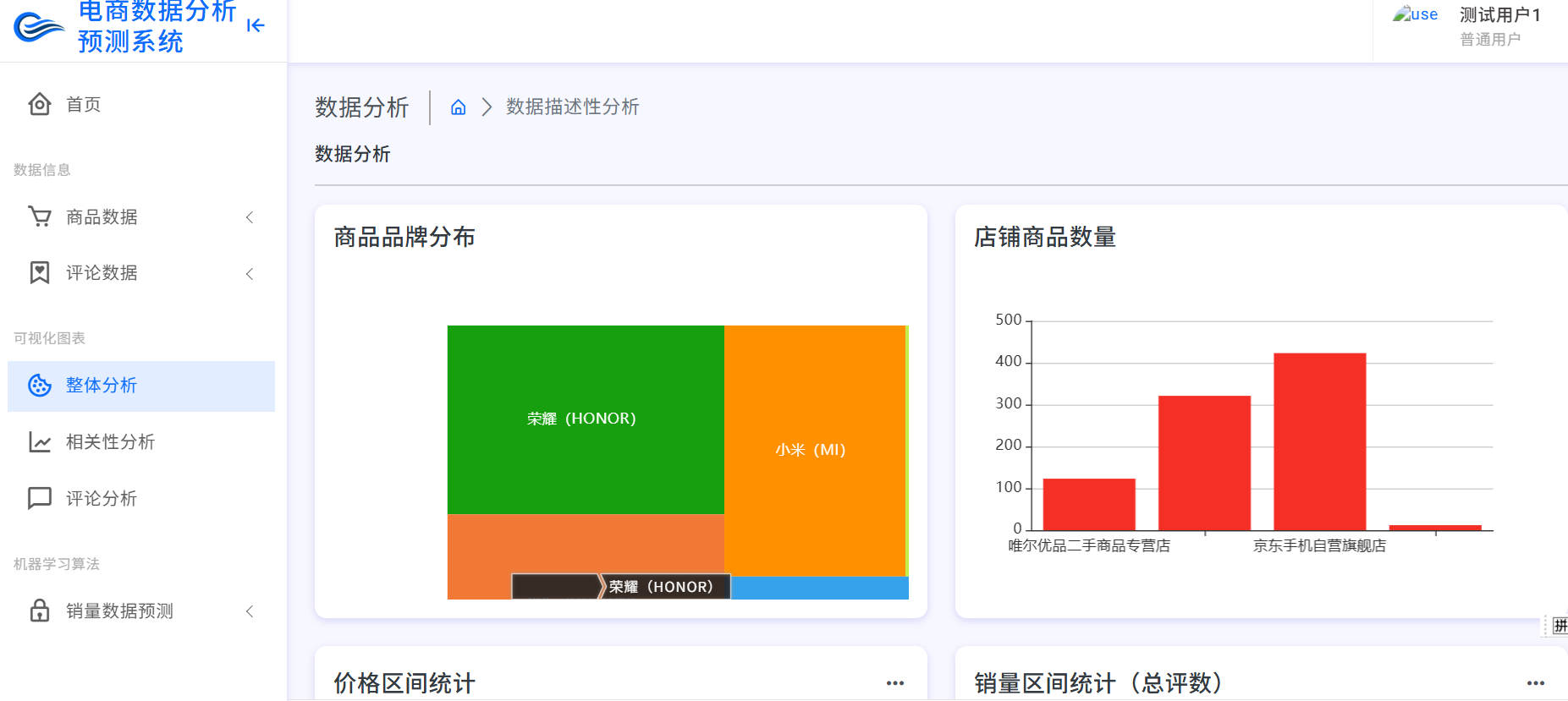Expand the 商品数据 submenu chevron
Viewport: 1568px width, 701px height.
click(x=250, y=217)
